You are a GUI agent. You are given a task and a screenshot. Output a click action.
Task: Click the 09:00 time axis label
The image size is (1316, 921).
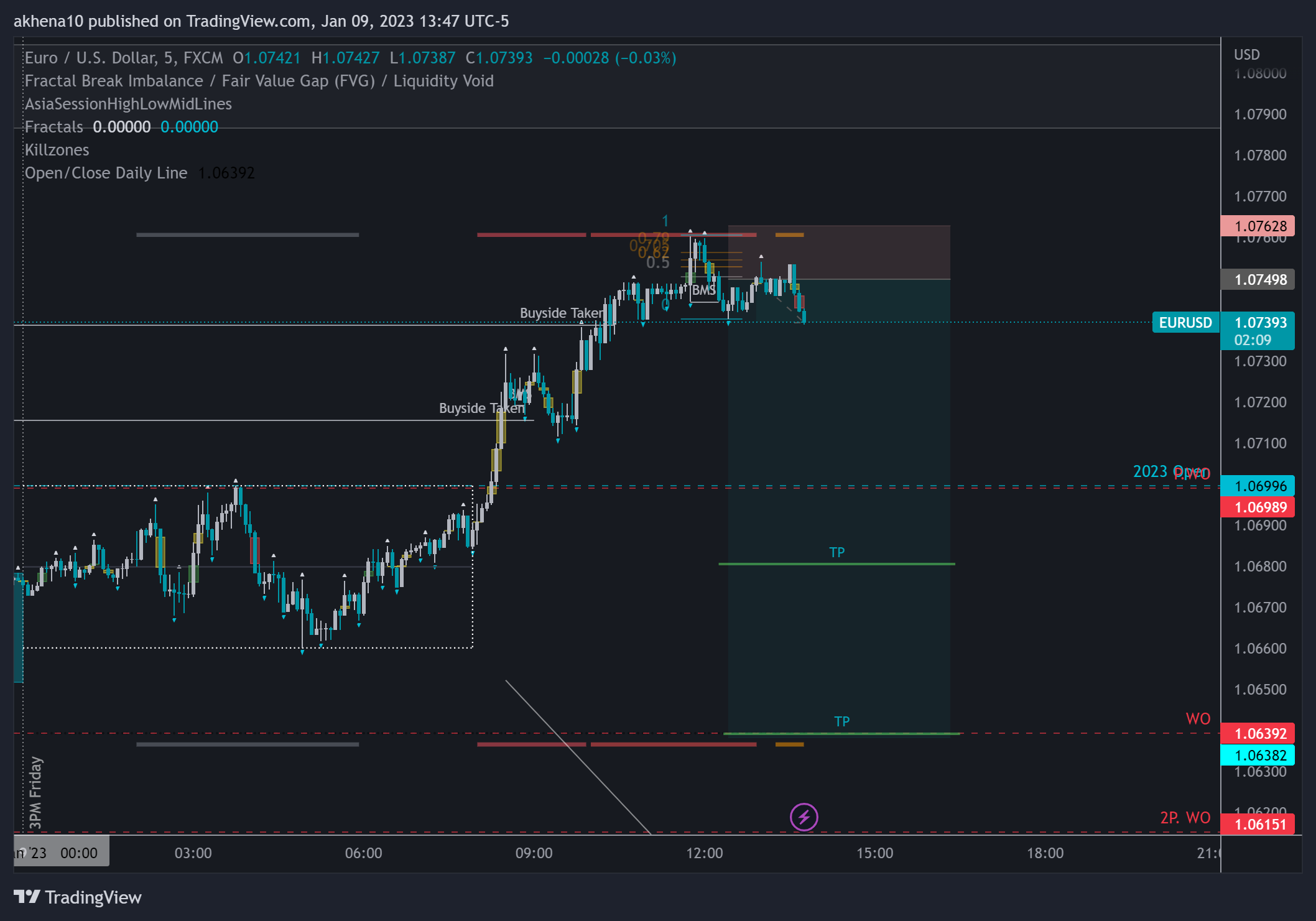534,853
